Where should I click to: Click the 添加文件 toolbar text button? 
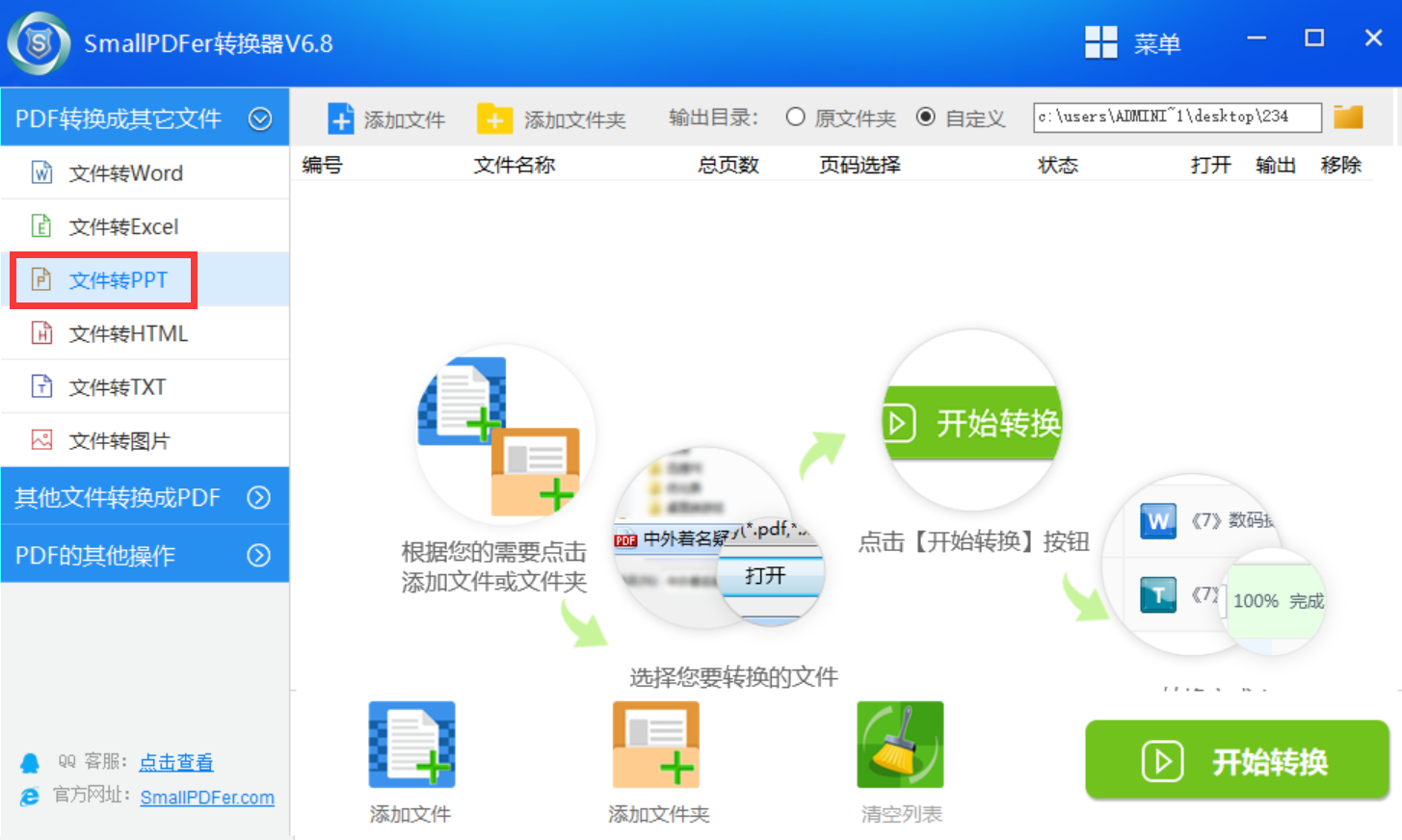coord(404,119)
